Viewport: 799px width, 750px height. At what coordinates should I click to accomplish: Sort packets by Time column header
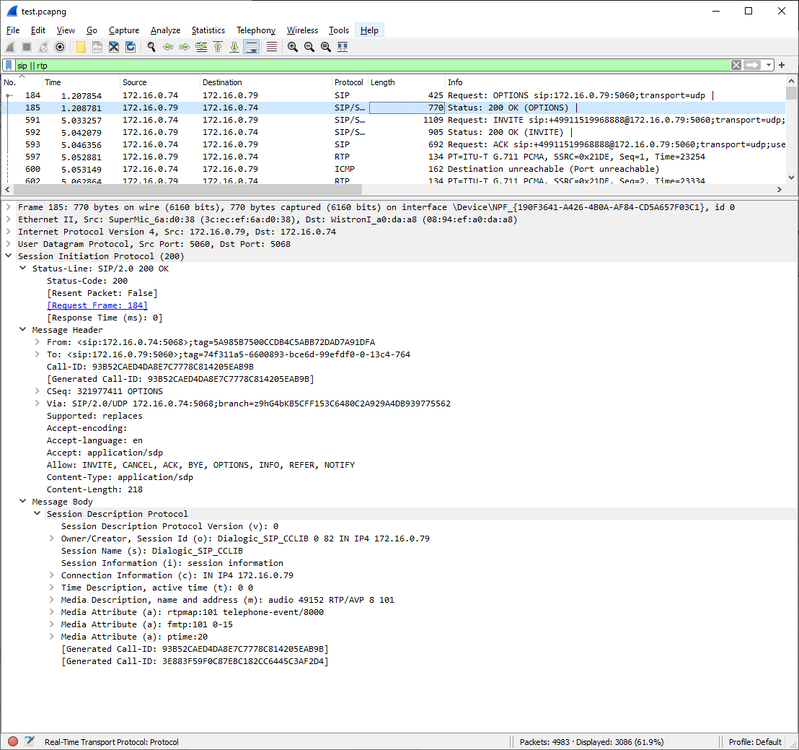point(80,82)
